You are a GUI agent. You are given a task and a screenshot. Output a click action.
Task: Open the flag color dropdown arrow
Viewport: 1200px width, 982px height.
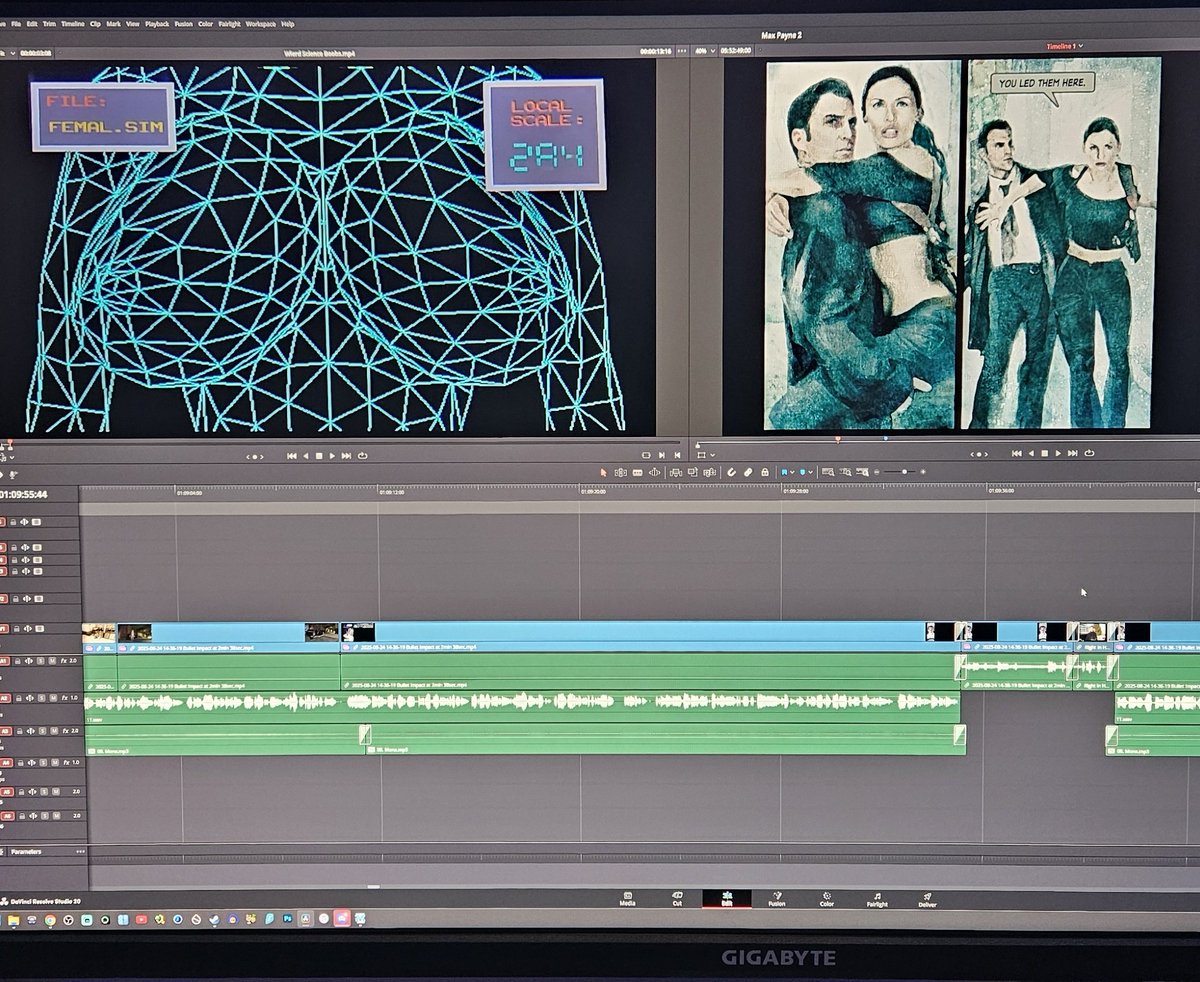point(792,471)
